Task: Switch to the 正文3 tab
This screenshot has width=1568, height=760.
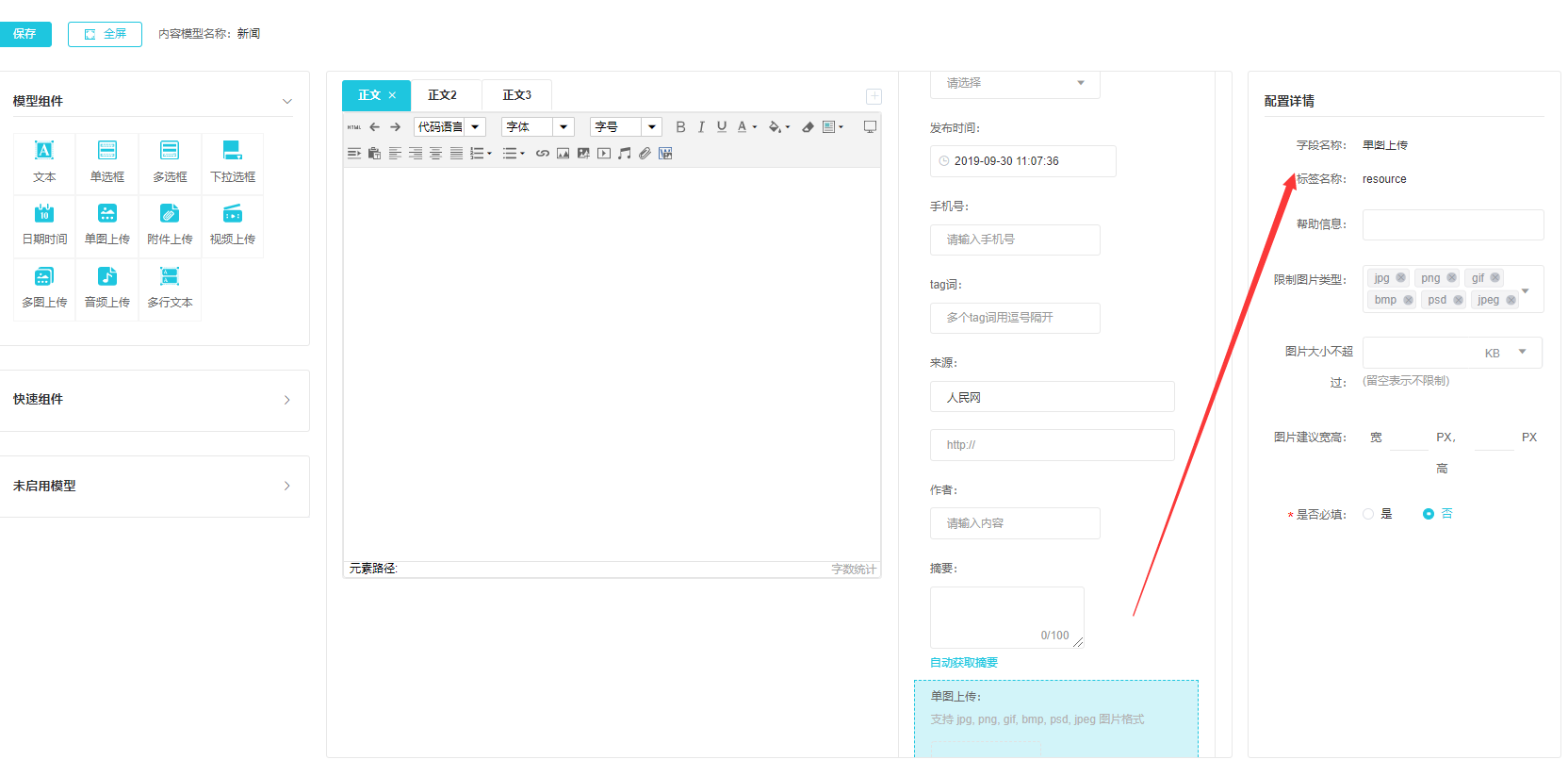Action: pyautogui.click(x=516, y=95)
